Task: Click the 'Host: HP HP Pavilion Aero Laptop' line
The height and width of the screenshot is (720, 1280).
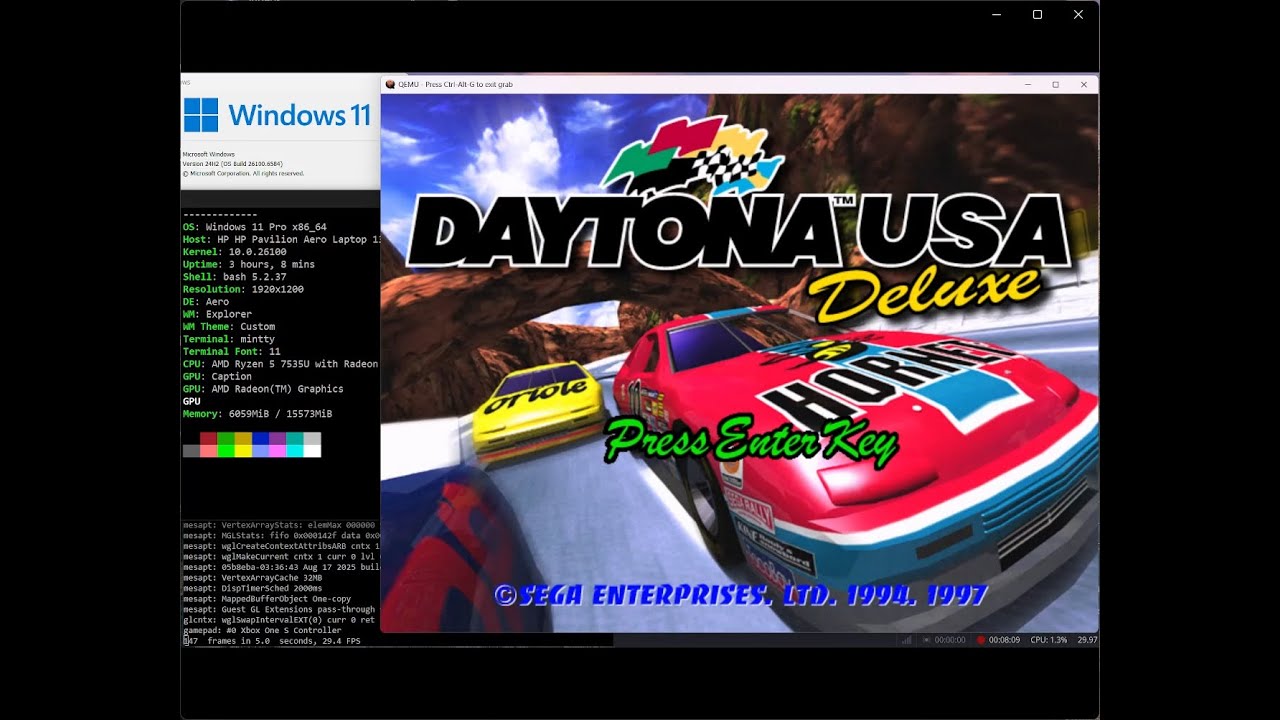Action: [x=281, y=240]
